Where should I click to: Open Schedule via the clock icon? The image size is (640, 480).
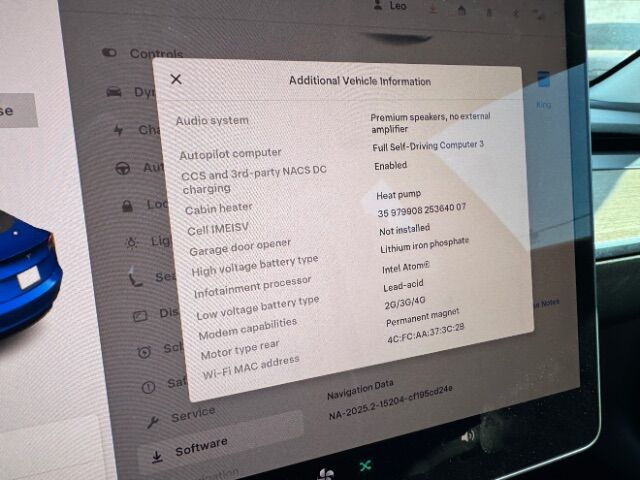[x=144, y=351]
